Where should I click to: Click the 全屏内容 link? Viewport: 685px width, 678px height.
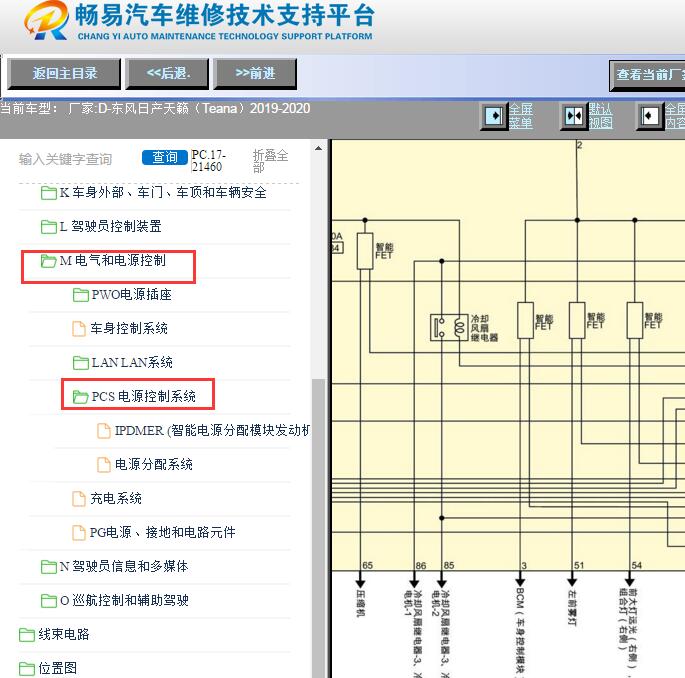[x=675, y=116]
